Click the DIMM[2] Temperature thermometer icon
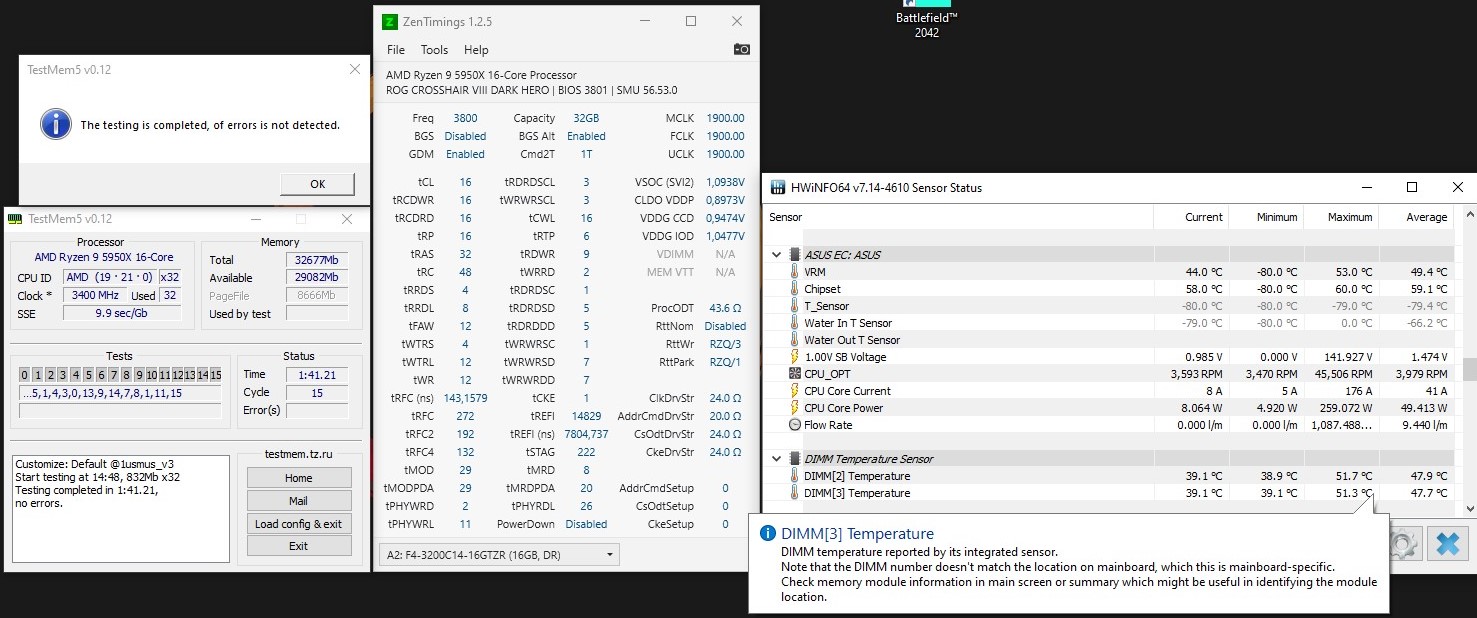1477x618 pixels. [795, 476]
